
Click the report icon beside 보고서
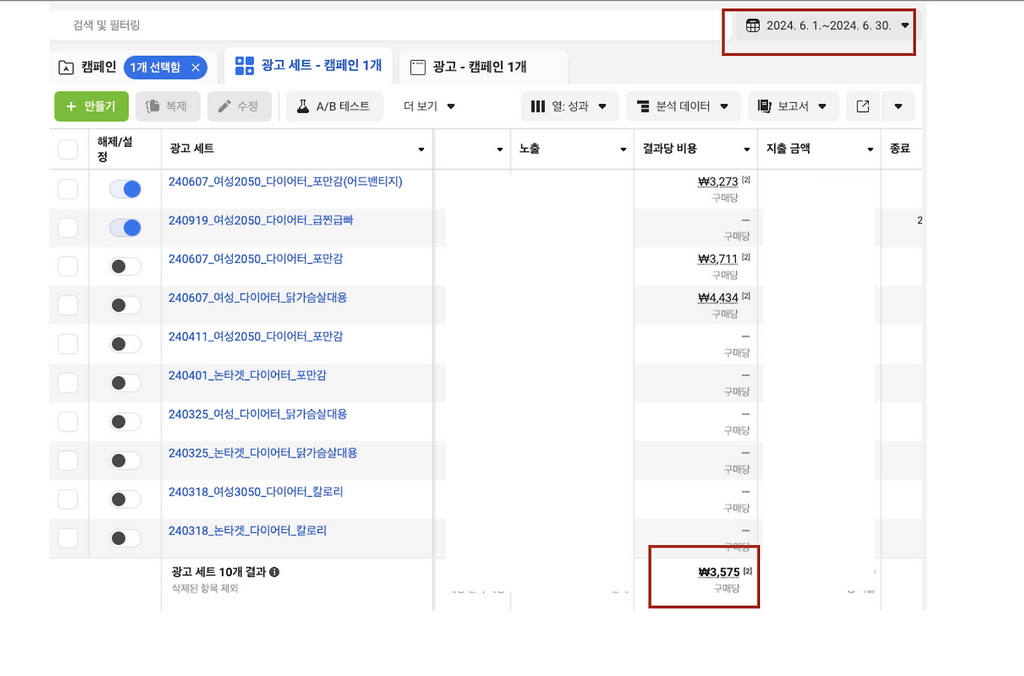(x=764, y=106)
